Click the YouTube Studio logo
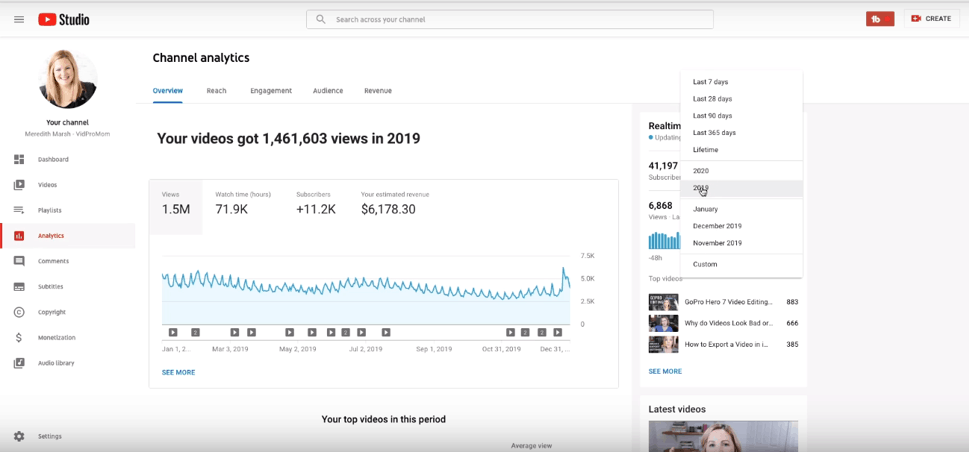The image size is (969, 452). (x=64, y=20)
